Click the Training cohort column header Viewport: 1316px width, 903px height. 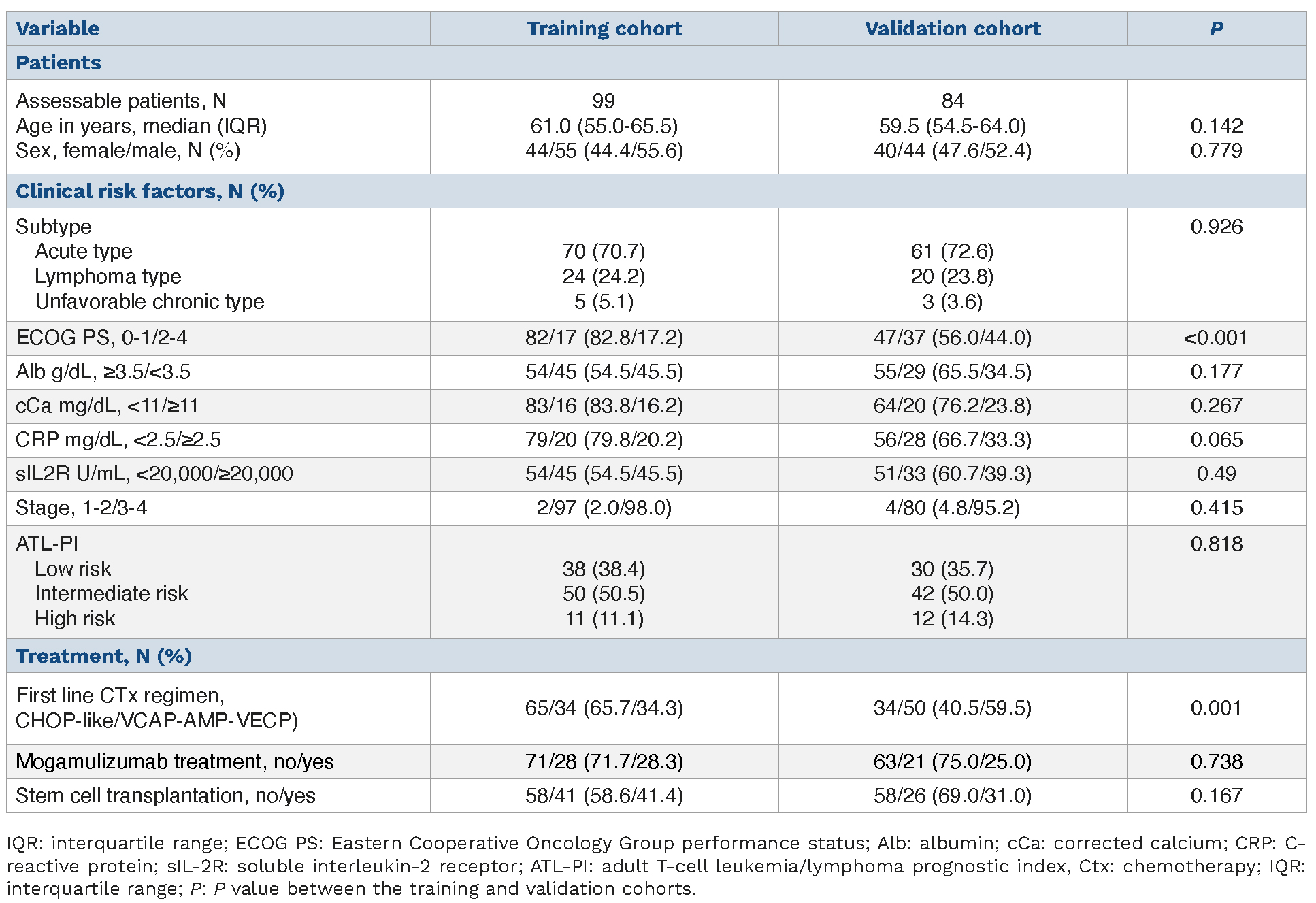coord(604,29)
